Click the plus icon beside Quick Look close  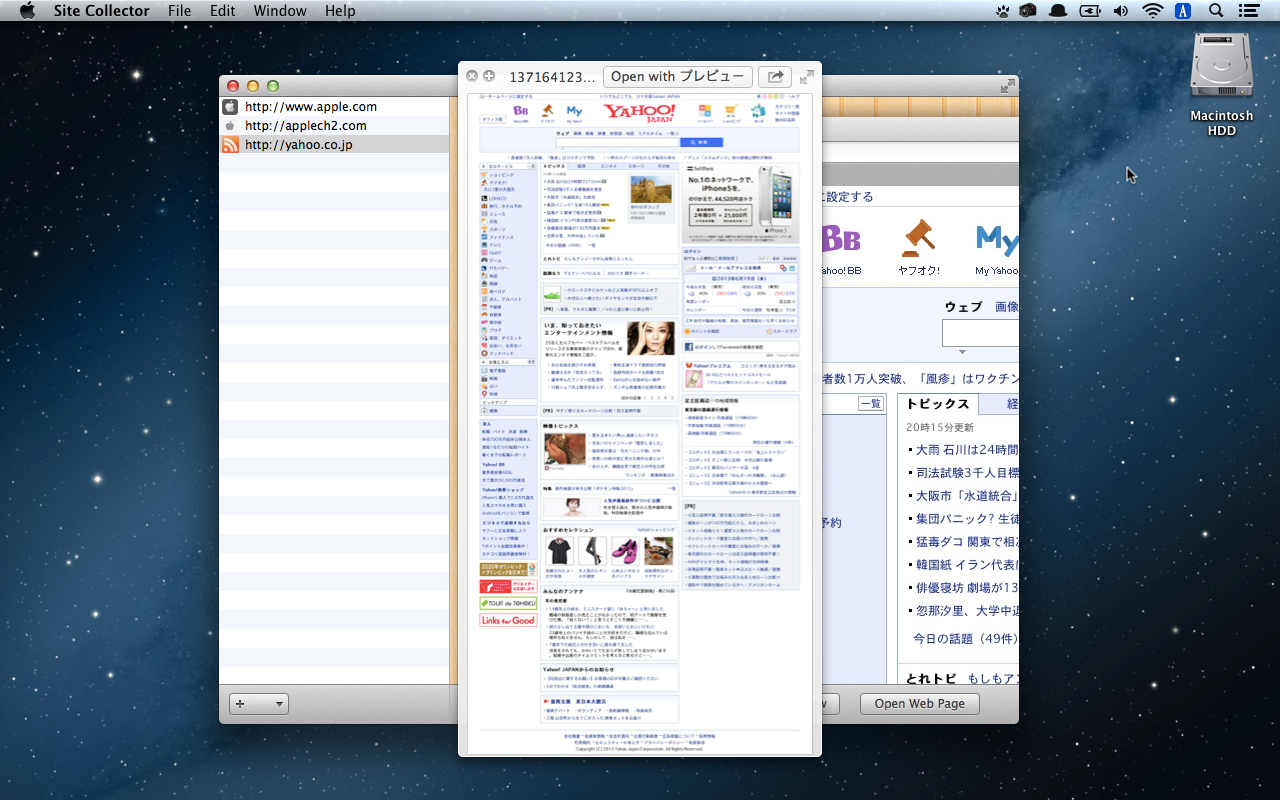[x=489, y=76]
